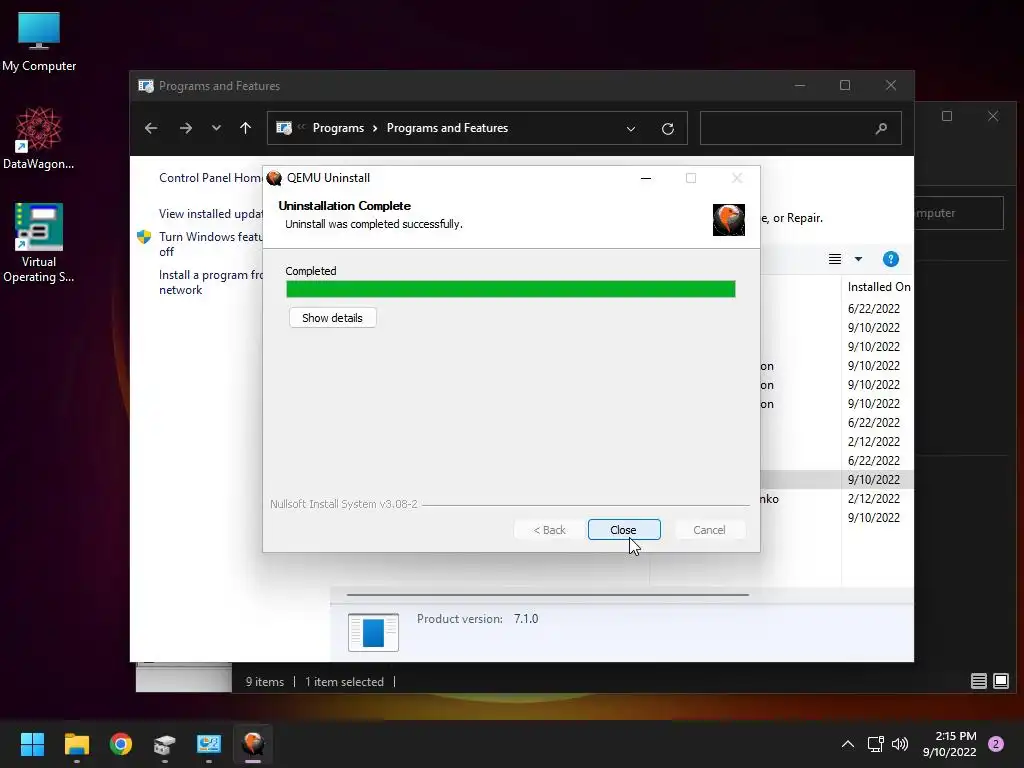The width and height of the screenshot is (1024, 768).
Task: Click the completed green progress bar
Action: coord(511,289)
